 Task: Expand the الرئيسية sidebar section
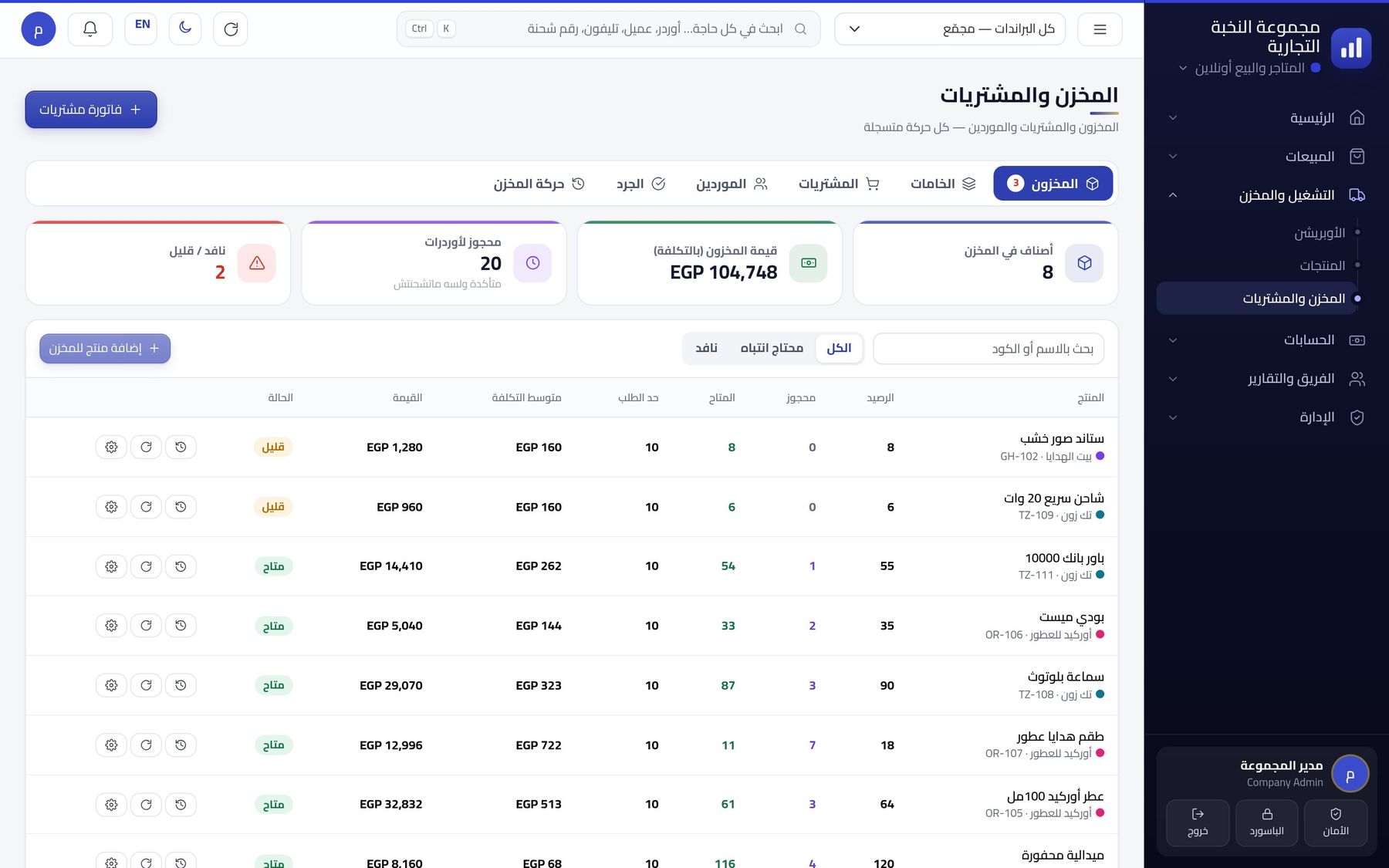(x=1266, y=118)
